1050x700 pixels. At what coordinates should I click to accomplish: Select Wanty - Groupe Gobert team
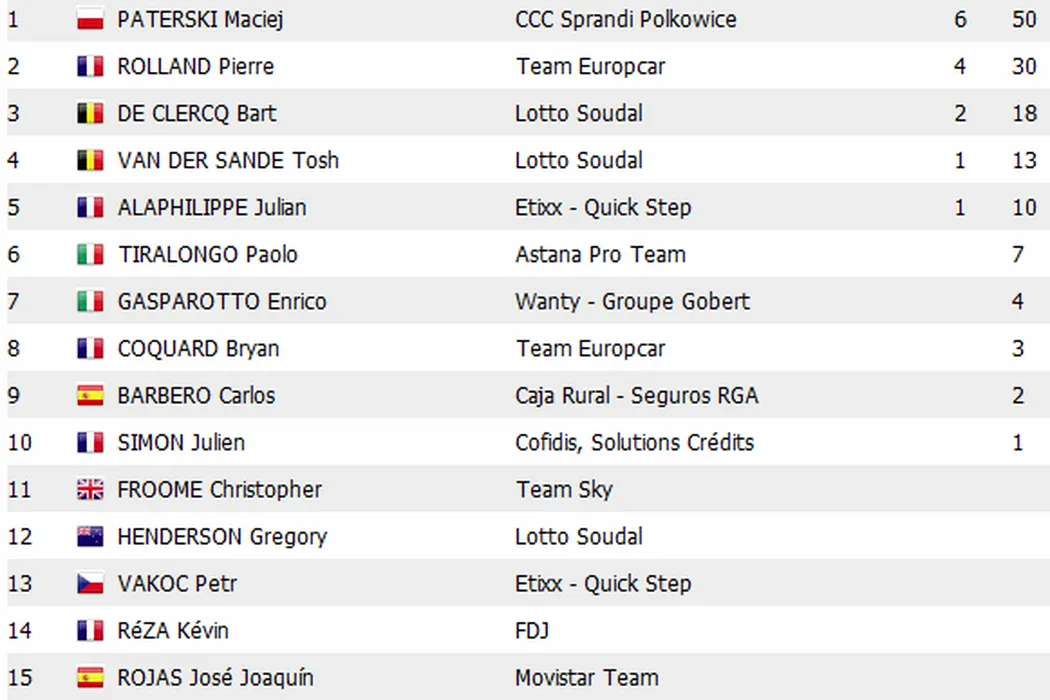tap(632, 301)
